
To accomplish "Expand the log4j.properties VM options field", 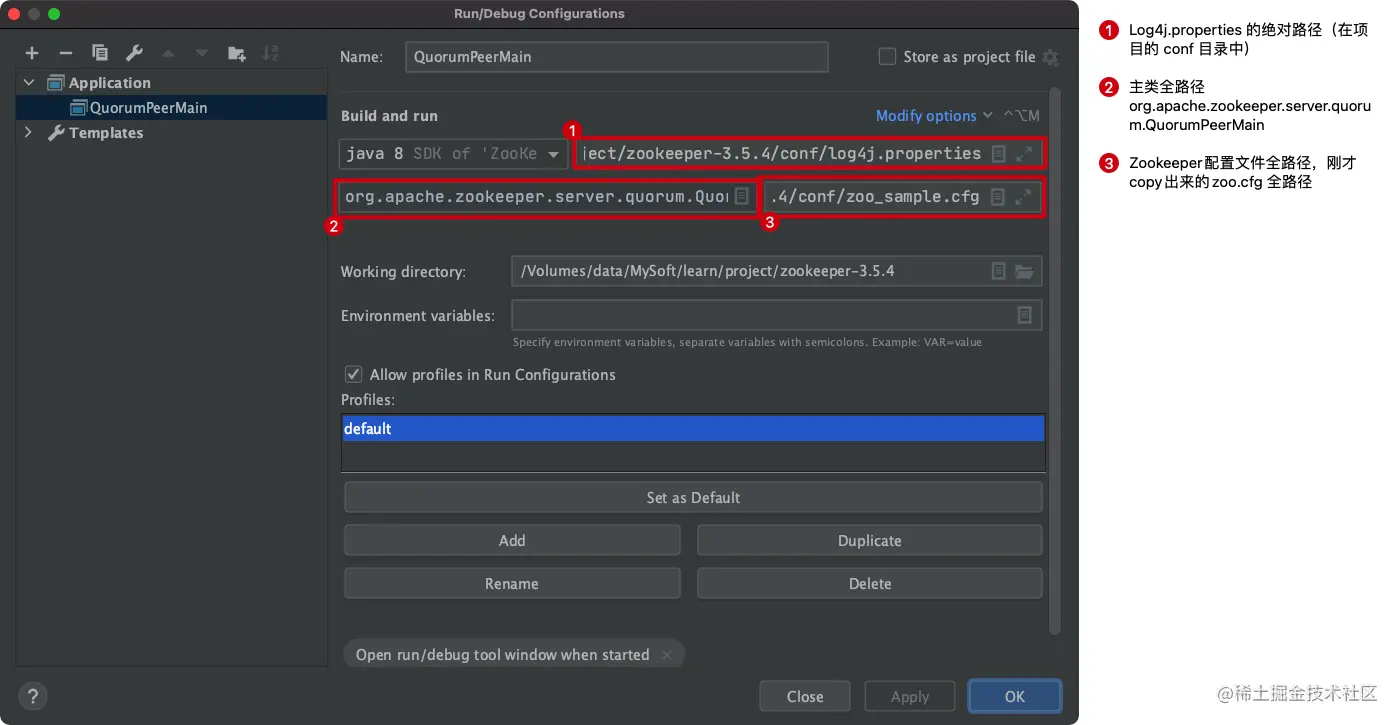I will click(x=1024, y=154).
